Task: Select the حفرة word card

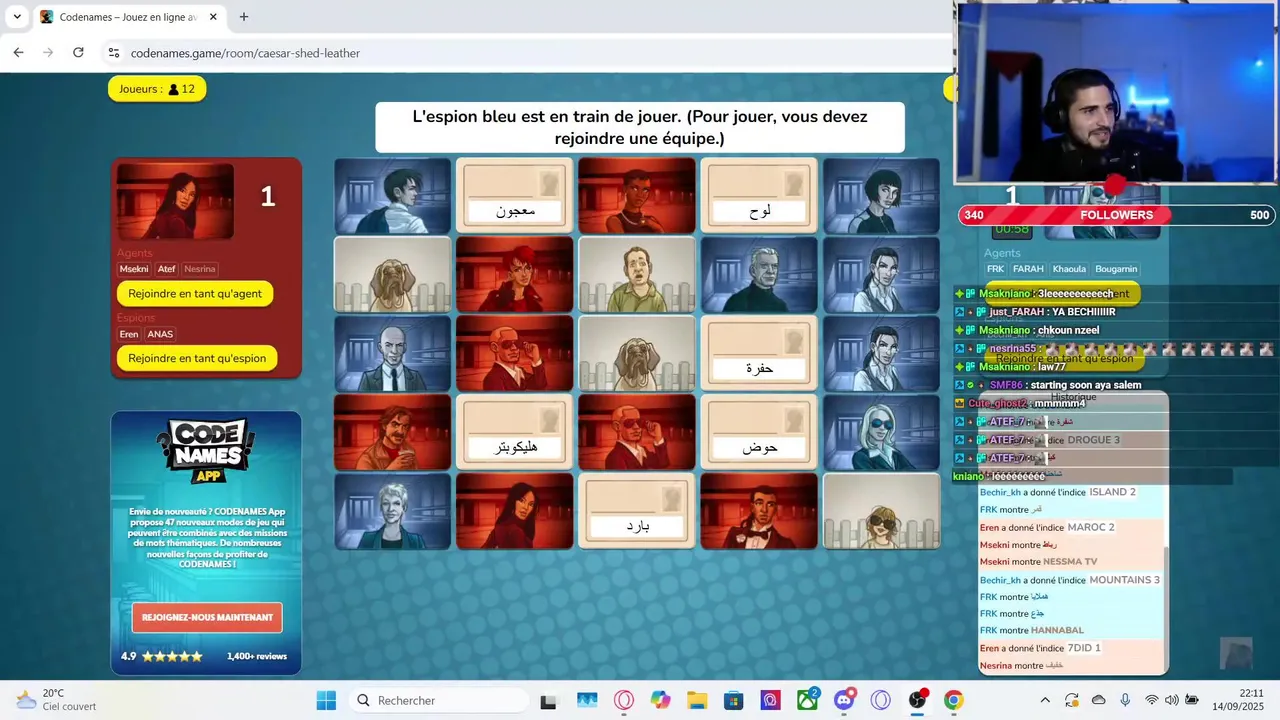Action: point(759,353)
